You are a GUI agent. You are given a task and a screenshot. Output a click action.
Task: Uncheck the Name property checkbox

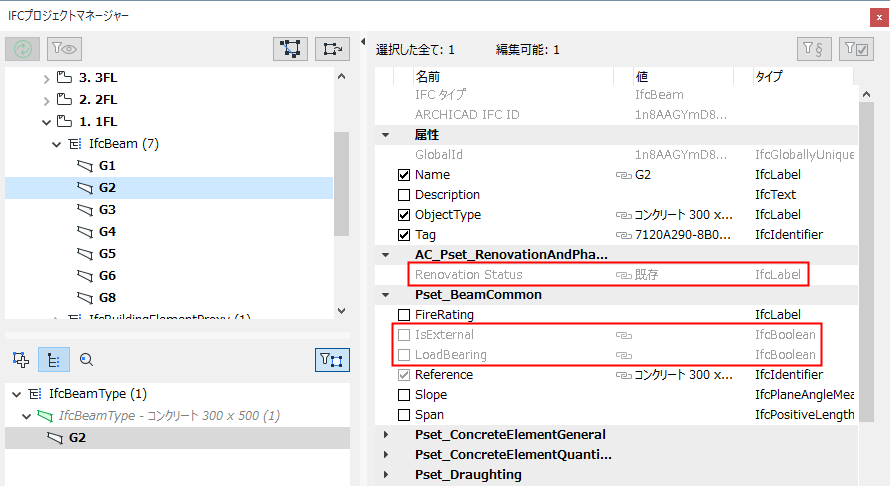(404, 175)
